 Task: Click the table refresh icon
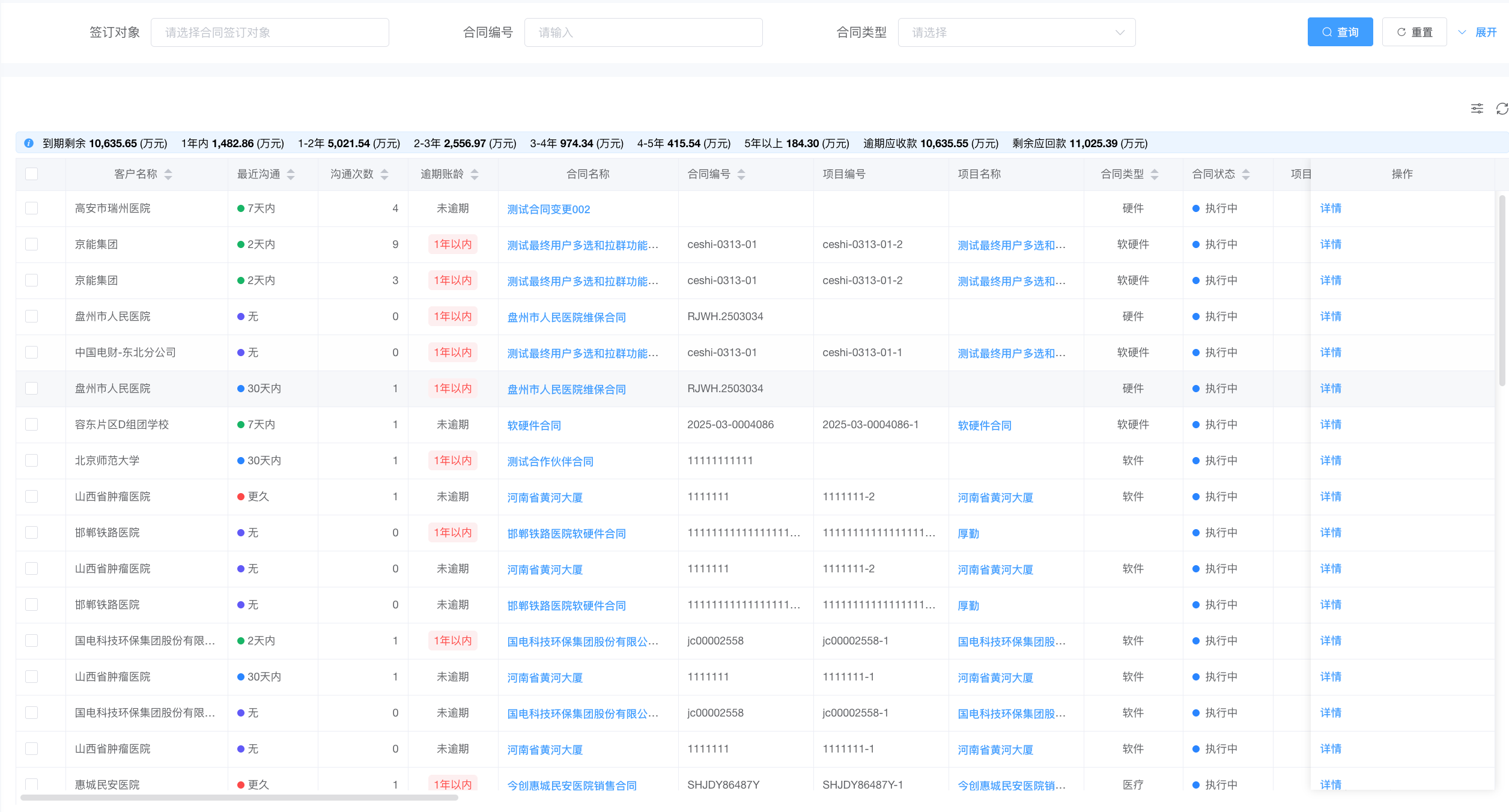pyautogui.click(x=1502, y=109)
